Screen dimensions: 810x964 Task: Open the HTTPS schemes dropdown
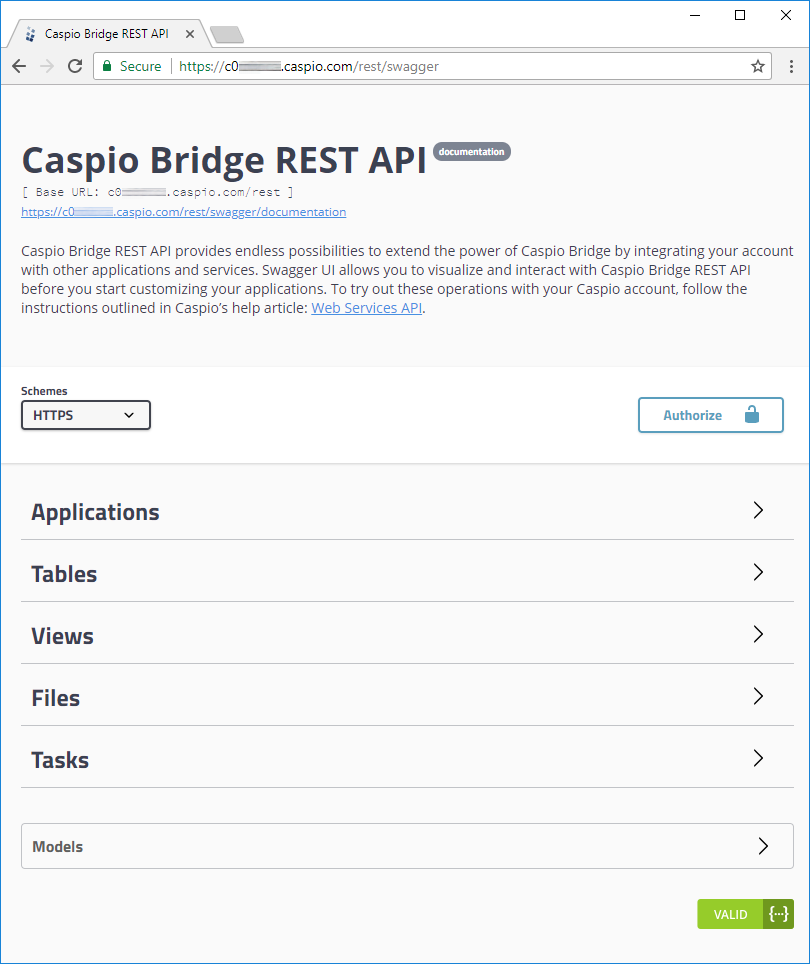86,415
